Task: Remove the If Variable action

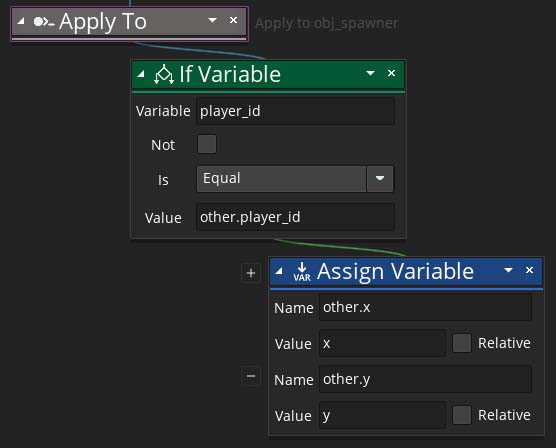Action: tap(391, 73)
